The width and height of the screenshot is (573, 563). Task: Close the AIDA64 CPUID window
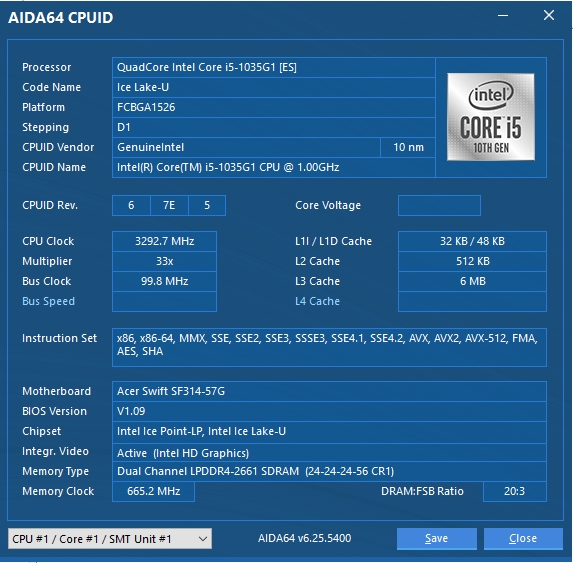click(549, 15)
